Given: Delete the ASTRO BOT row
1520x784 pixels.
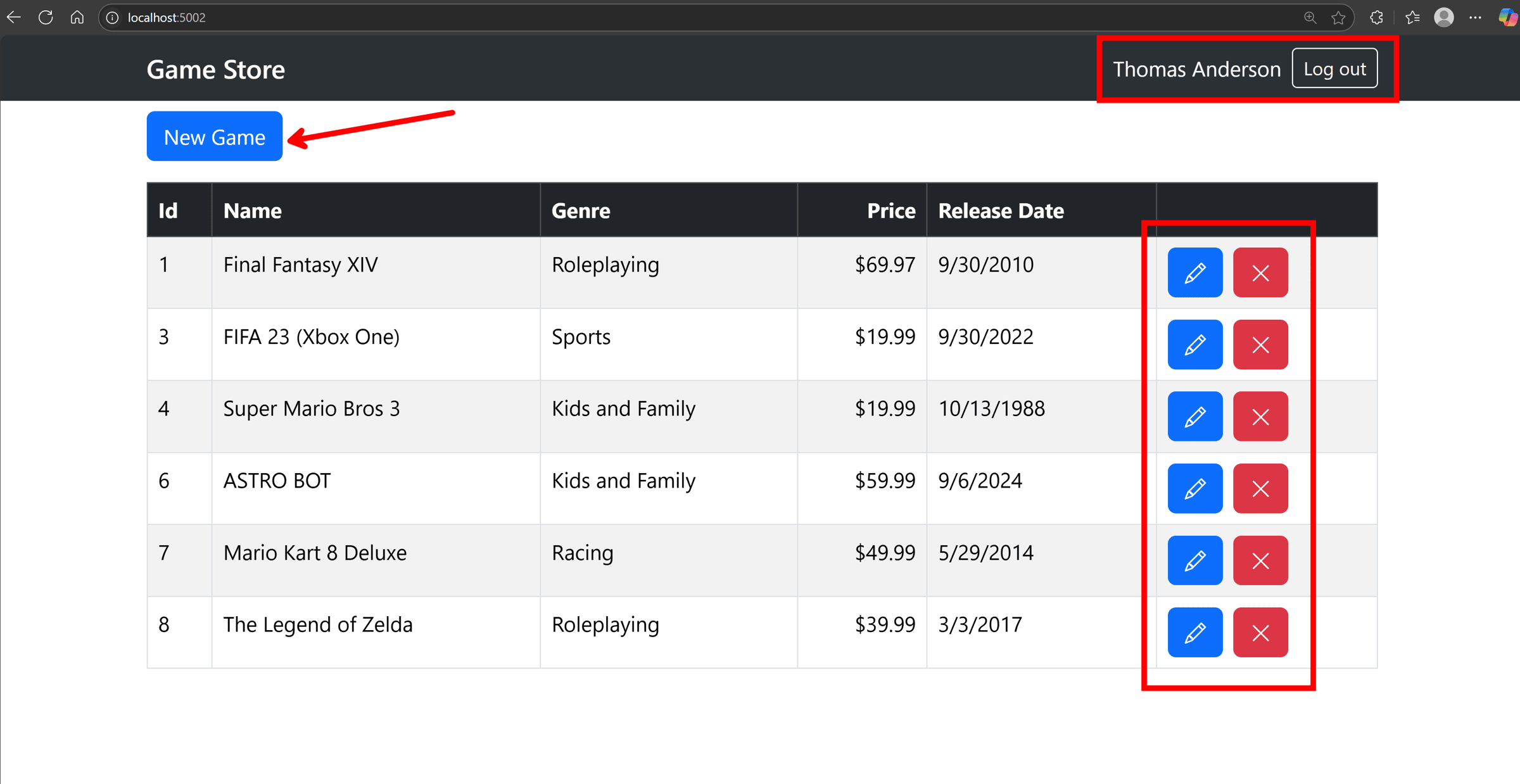Looking at the screenshot, I should (1260, 488).
